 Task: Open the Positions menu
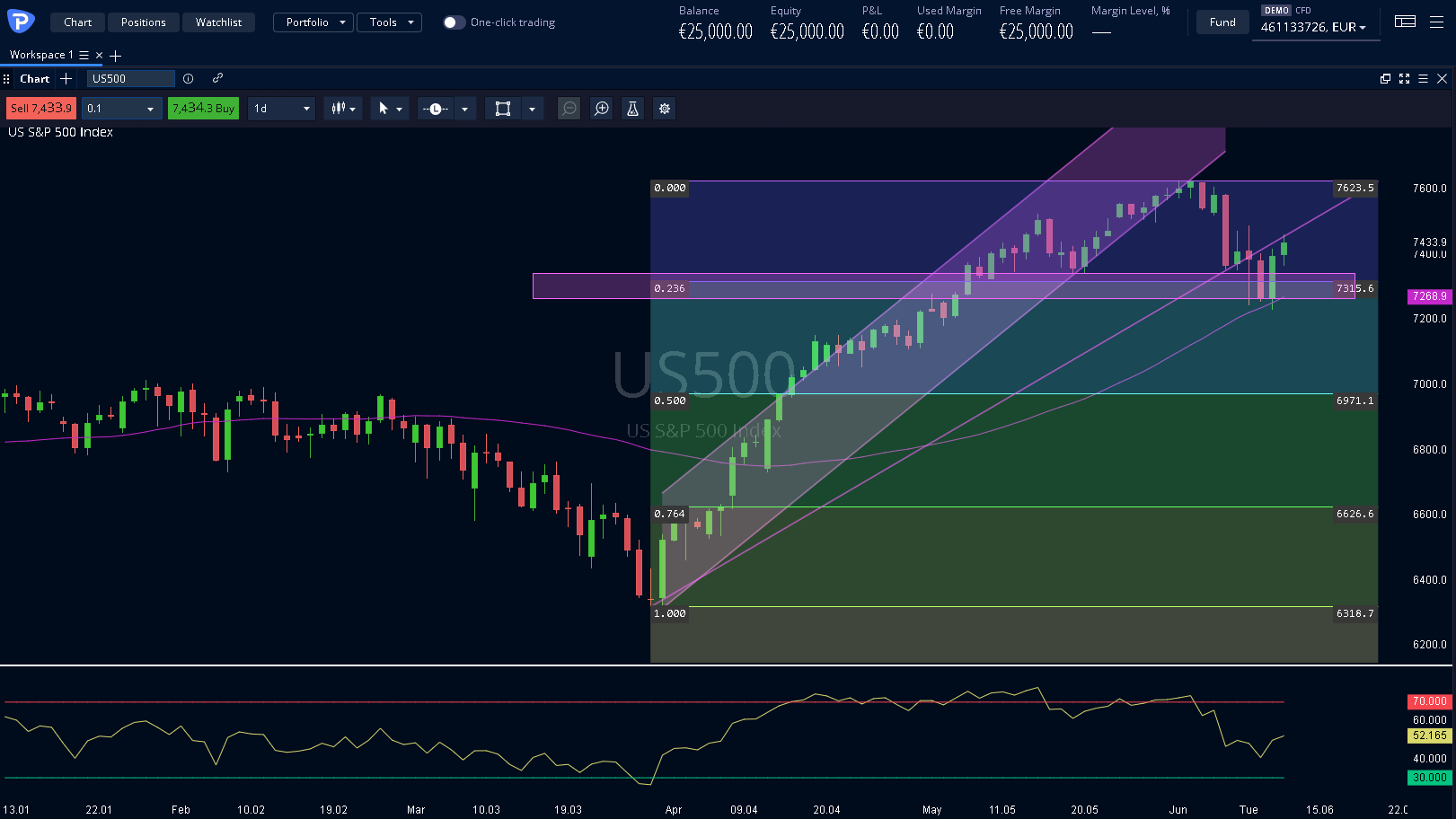pyautogui.click(x=144, y=22)
